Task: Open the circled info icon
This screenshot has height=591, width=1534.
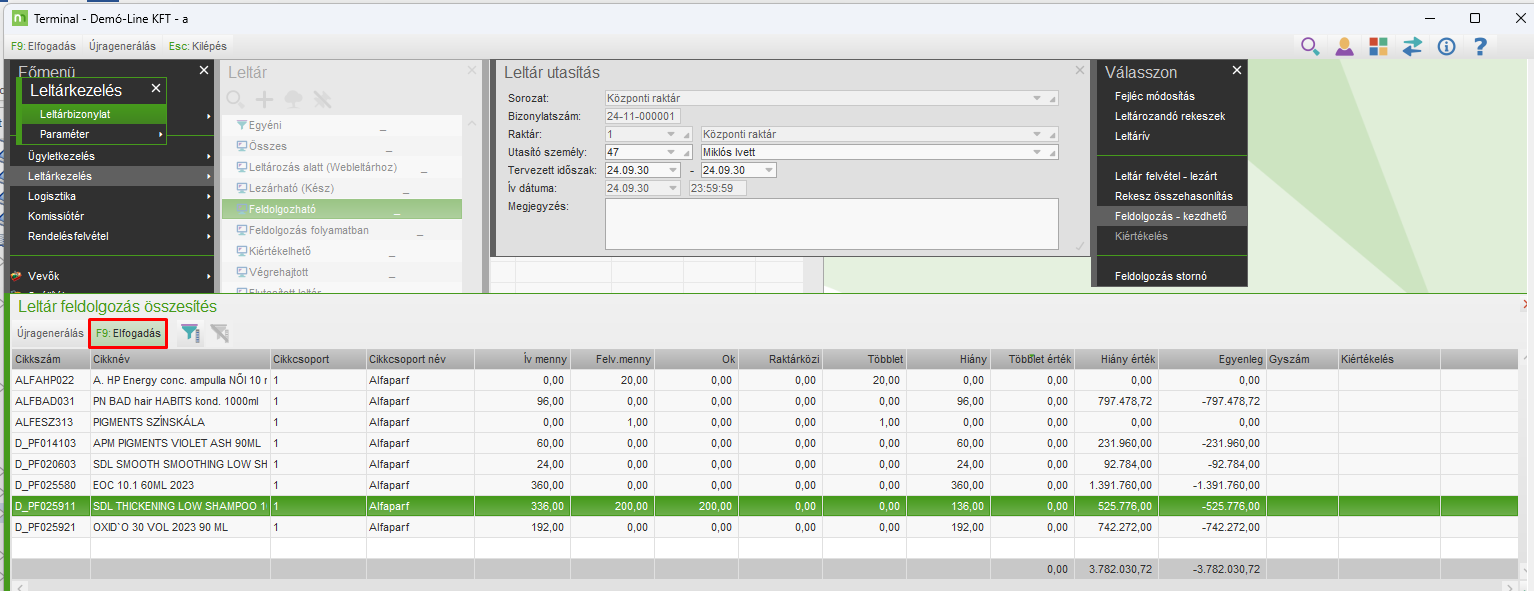Action: 1446,46
